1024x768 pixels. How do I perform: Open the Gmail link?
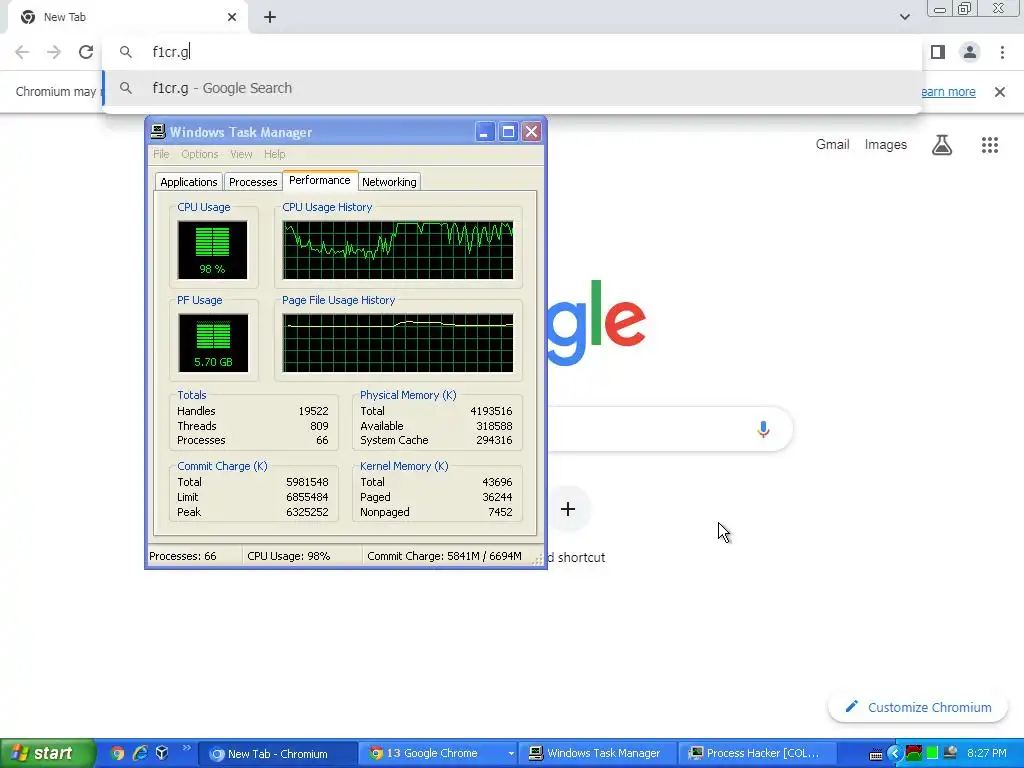coord(832,144)
